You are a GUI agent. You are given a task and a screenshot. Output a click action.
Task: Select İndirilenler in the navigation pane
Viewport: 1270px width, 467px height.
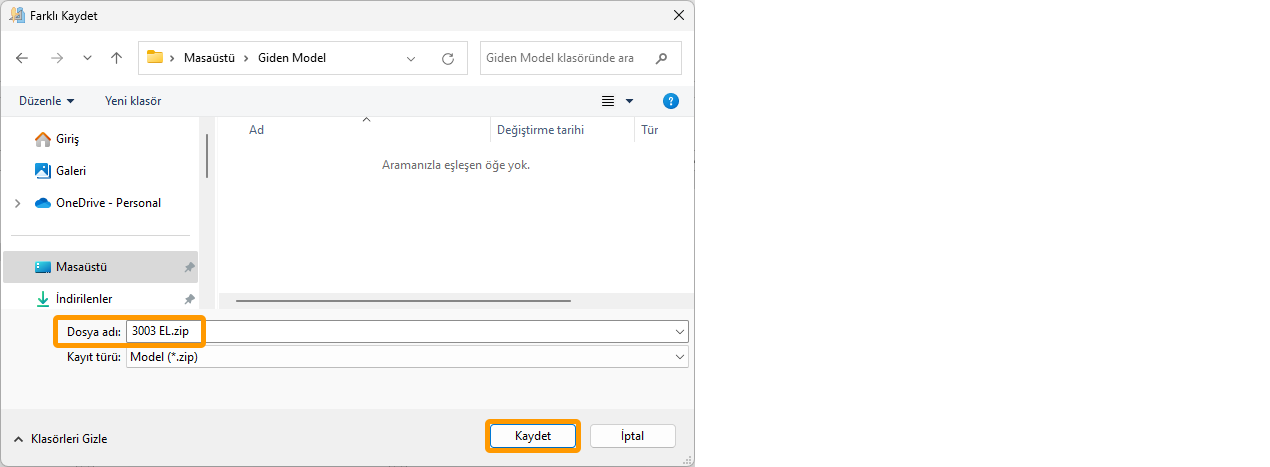click(x=84, y=299)
